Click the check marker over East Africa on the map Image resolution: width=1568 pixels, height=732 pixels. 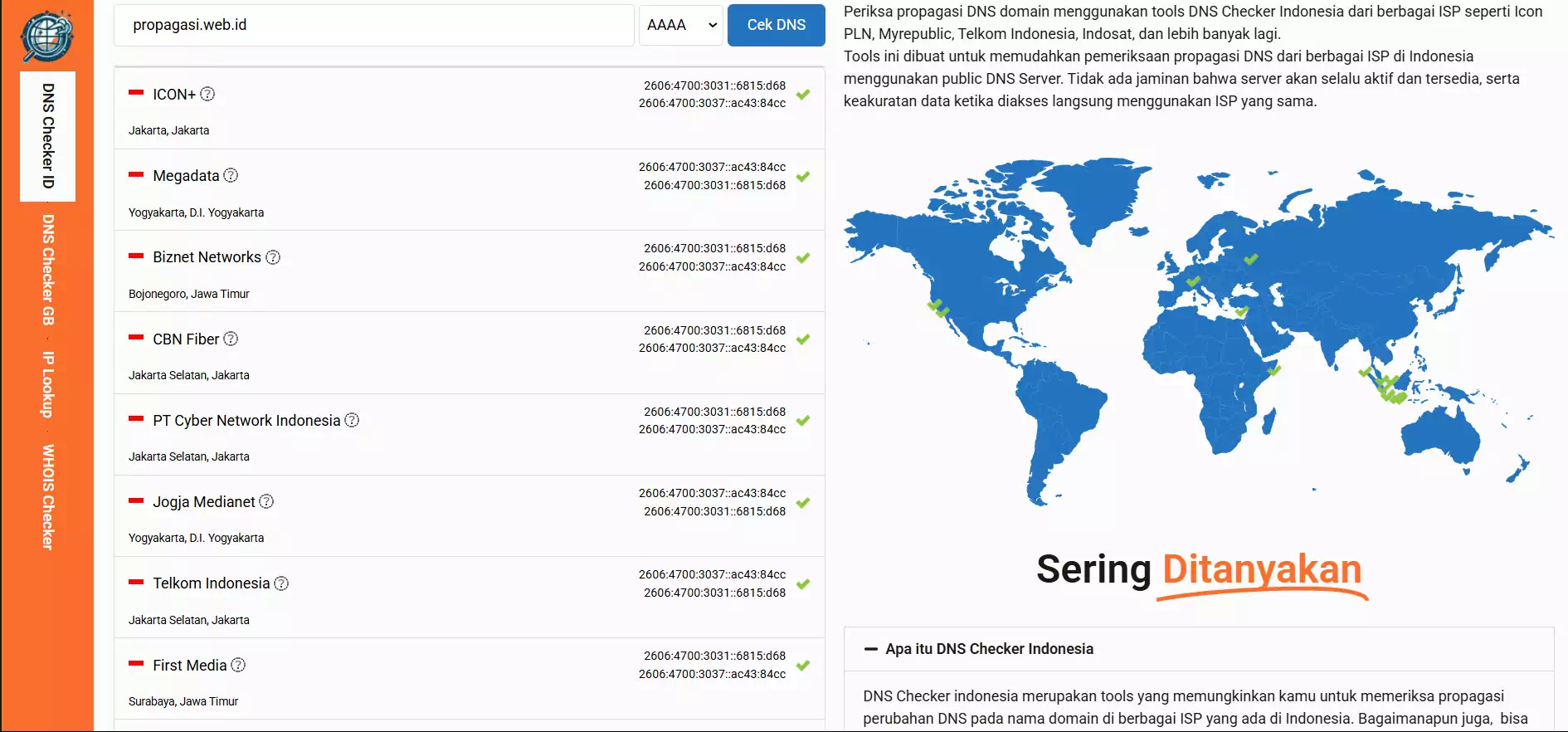1274,370
